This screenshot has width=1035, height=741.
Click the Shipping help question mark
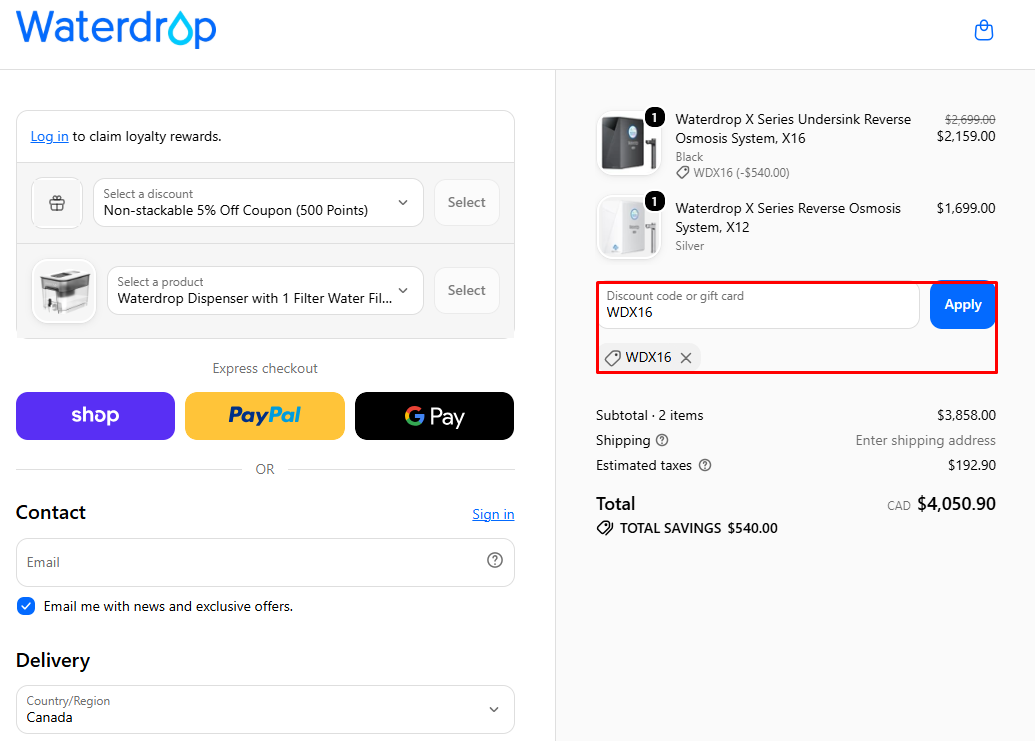click(662, 440)
